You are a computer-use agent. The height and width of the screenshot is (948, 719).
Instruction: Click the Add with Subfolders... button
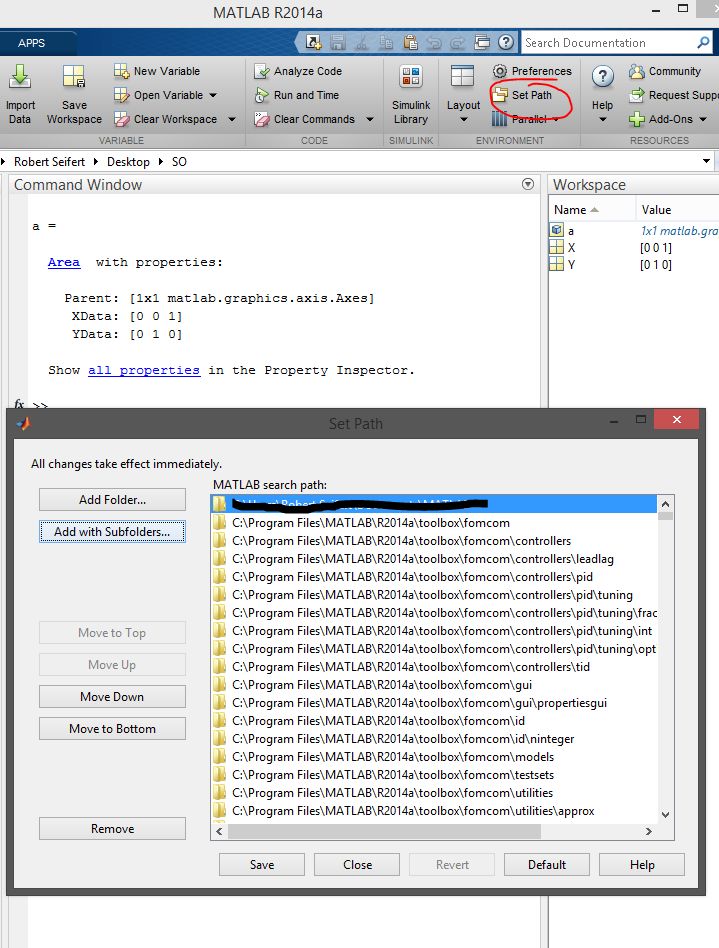112,532
